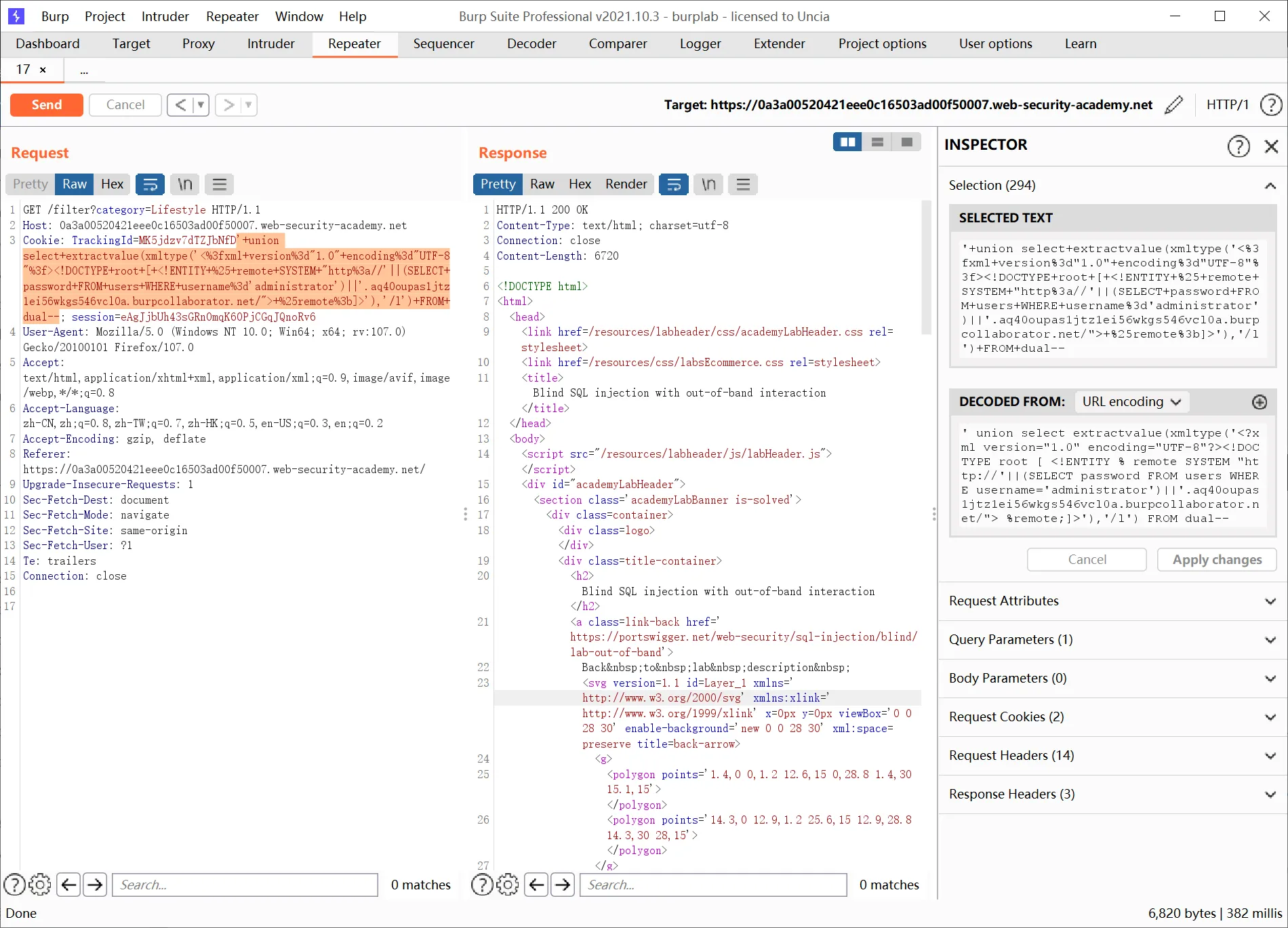Open request search help icon
Viewport: 1288px width, 928px height.
tap(15, 885)
